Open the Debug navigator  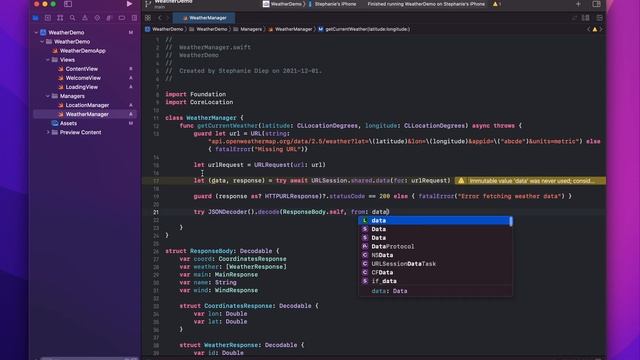[x=109, y=18]
